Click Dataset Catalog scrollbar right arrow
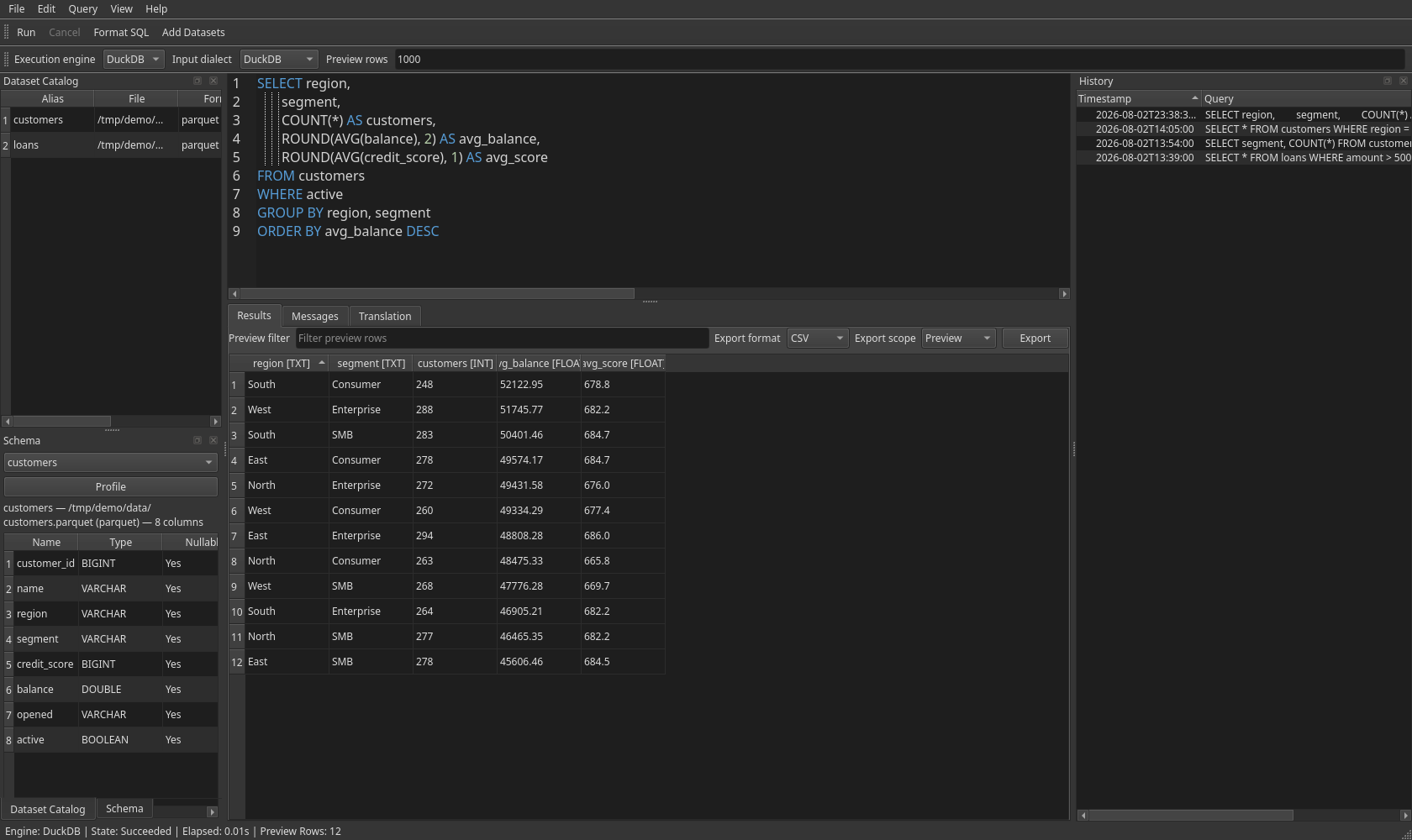Image resolution: width=1412 pixels, height=840 pixels. (215, 422)
